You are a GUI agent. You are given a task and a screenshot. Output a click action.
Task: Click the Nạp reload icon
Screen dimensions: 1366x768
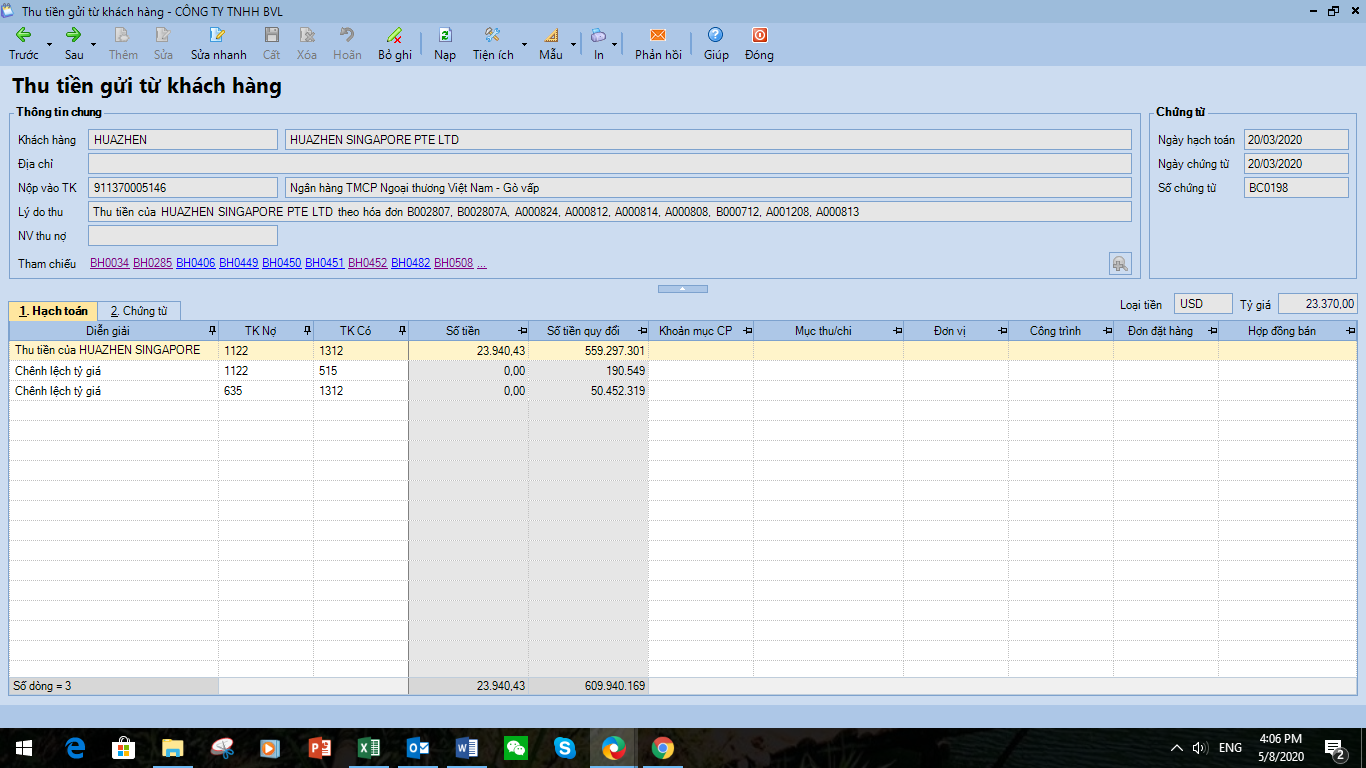point(445,35)
